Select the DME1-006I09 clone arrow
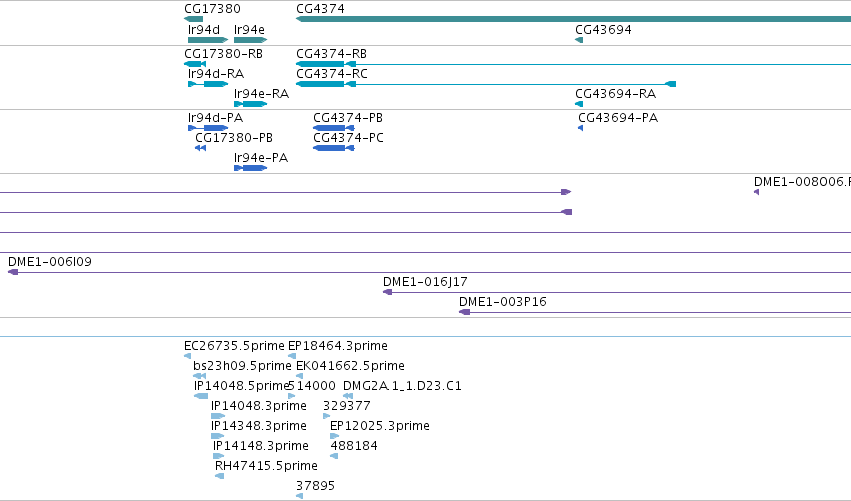Screen dimensions: 851x501 [x=429, y=272]
